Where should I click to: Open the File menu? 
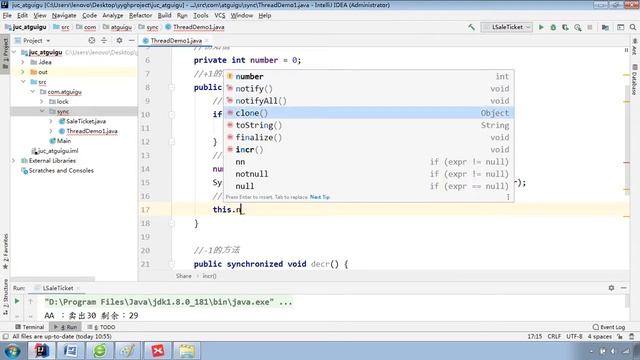[x=7, y=16]
